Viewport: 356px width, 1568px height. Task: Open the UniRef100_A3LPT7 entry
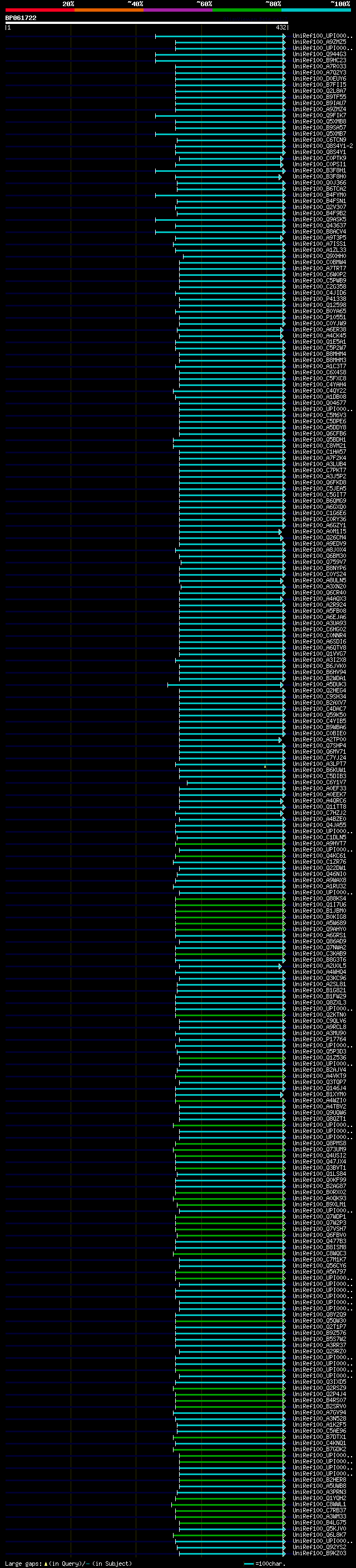[319, 764]
